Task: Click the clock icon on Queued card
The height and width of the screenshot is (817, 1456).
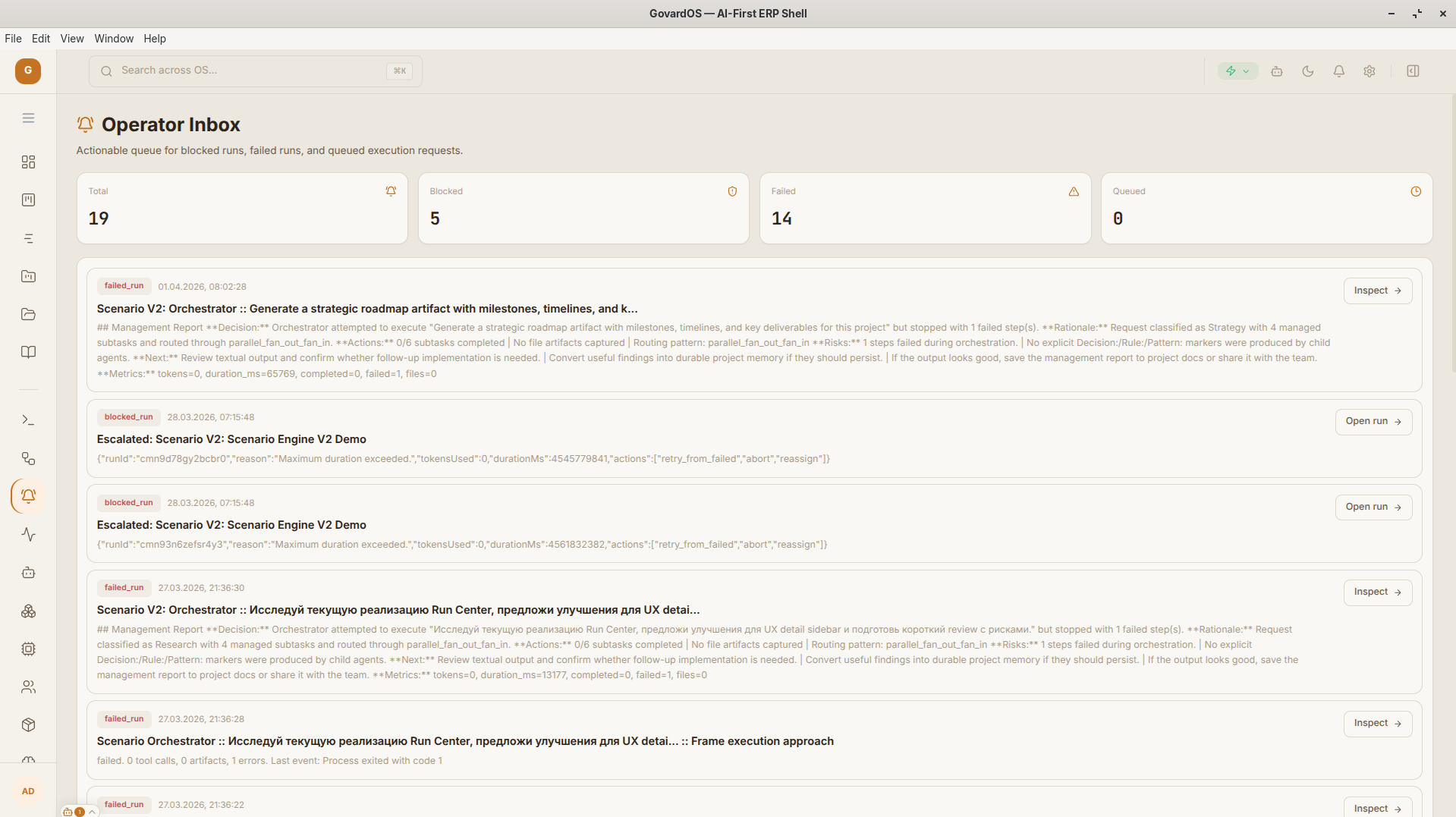Action: click(x=1416, y=192)
